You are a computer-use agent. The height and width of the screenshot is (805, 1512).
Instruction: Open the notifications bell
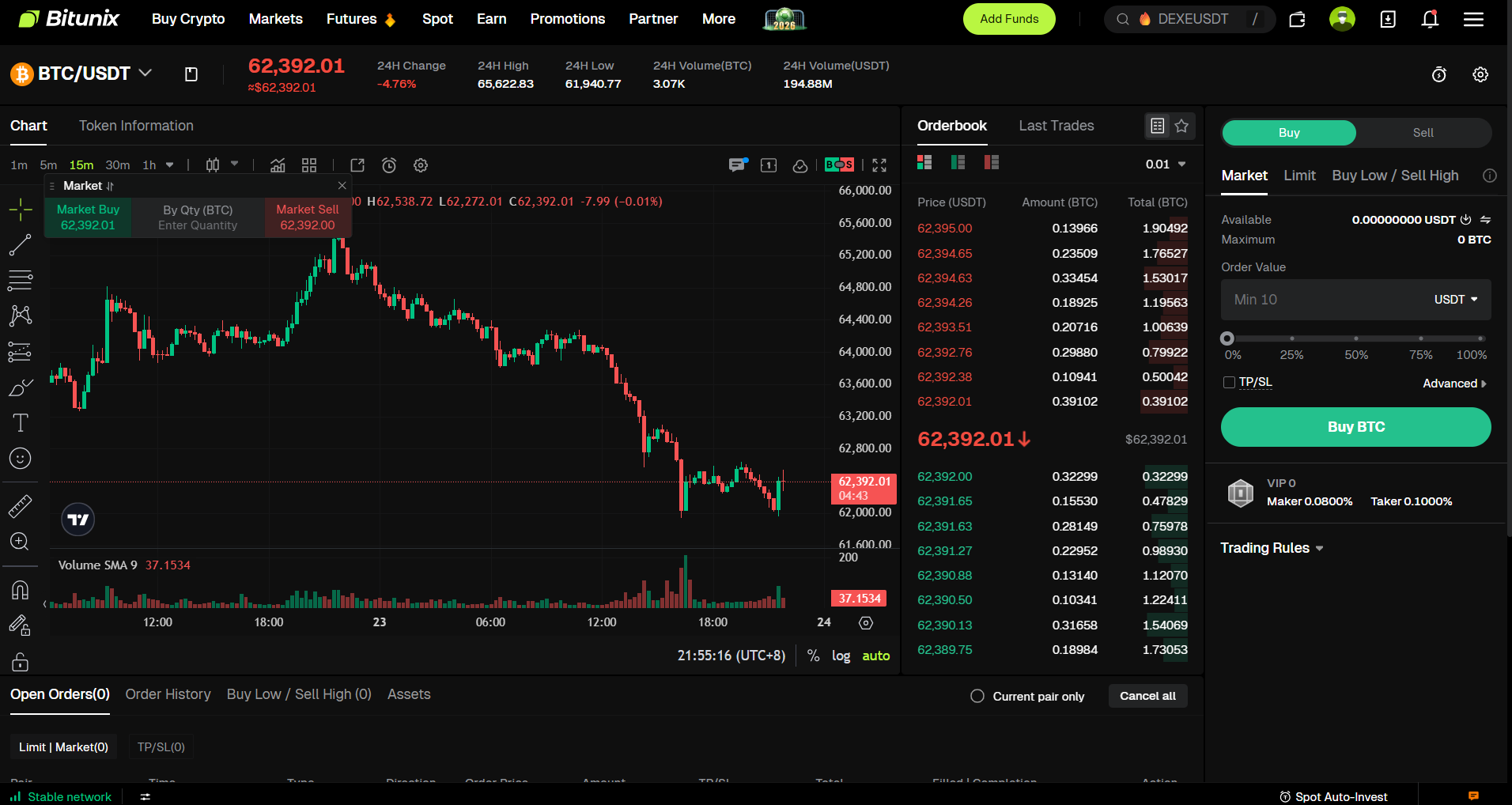pyautogui.click(x=1430, y=19)
